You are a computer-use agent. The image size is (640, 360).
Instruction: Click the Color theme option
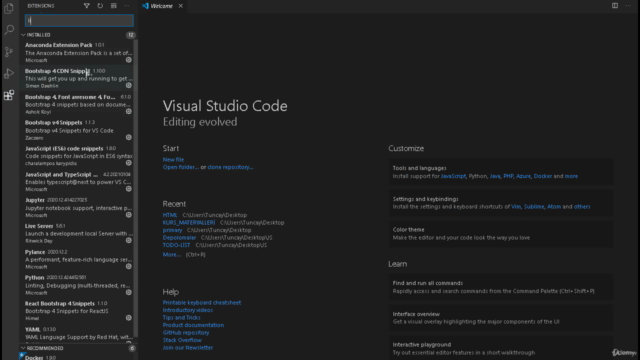[500, 233]
